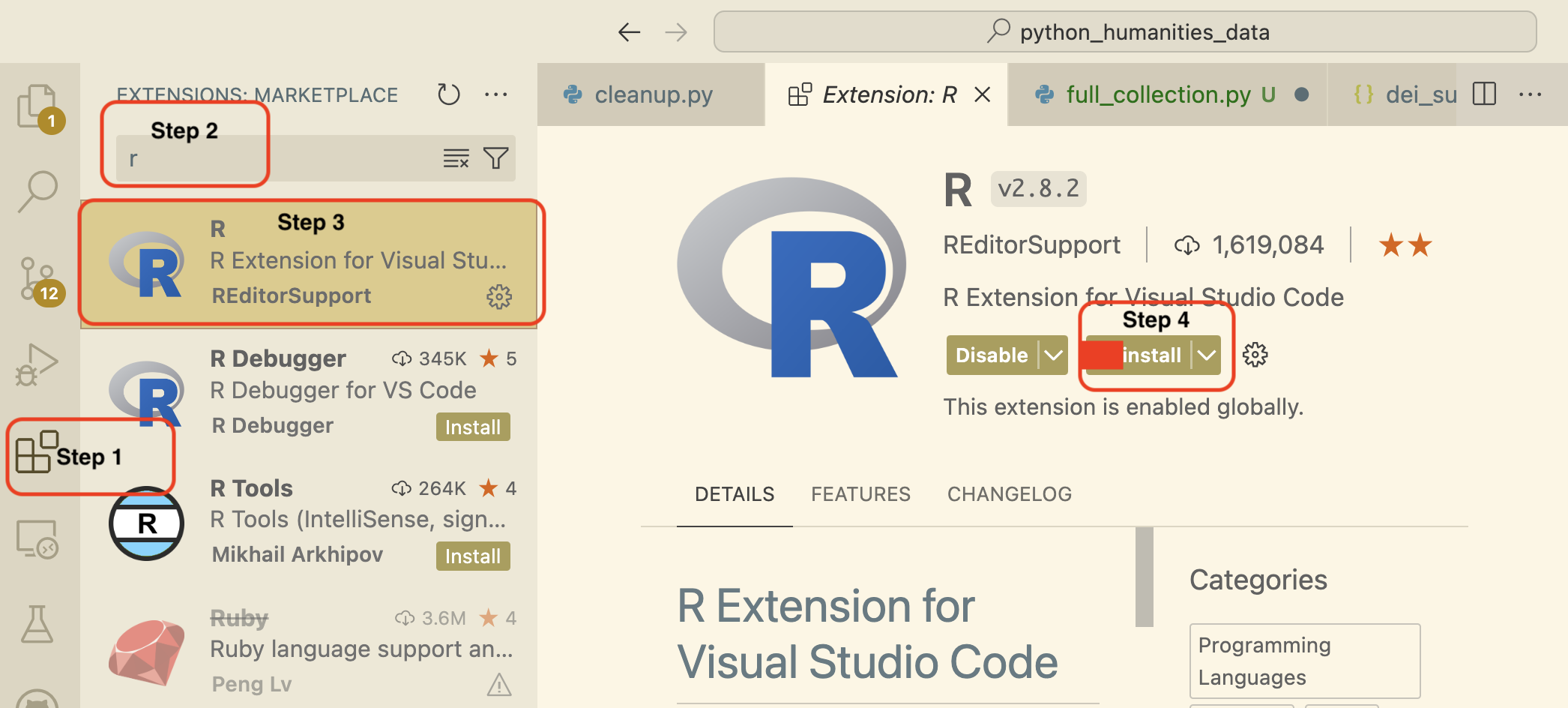The width and height of the screenshot is (1568, 708).
Task: Open Remote Explorer view
Action: pyautogui.click(x=37, y=538)
